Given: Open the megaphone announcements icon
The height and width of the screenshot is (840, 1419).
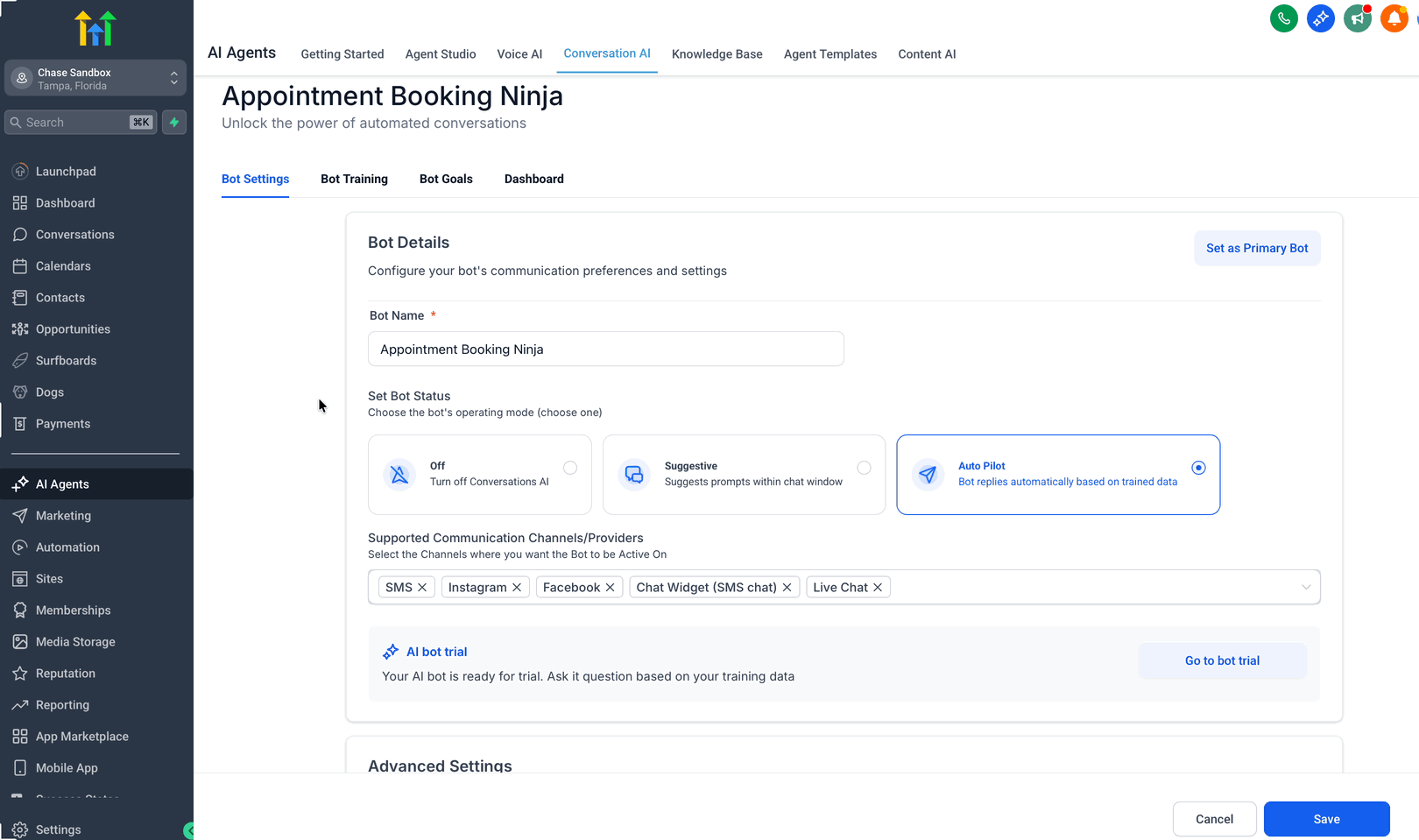Looking at the screenshot, I should point(1358,18).
